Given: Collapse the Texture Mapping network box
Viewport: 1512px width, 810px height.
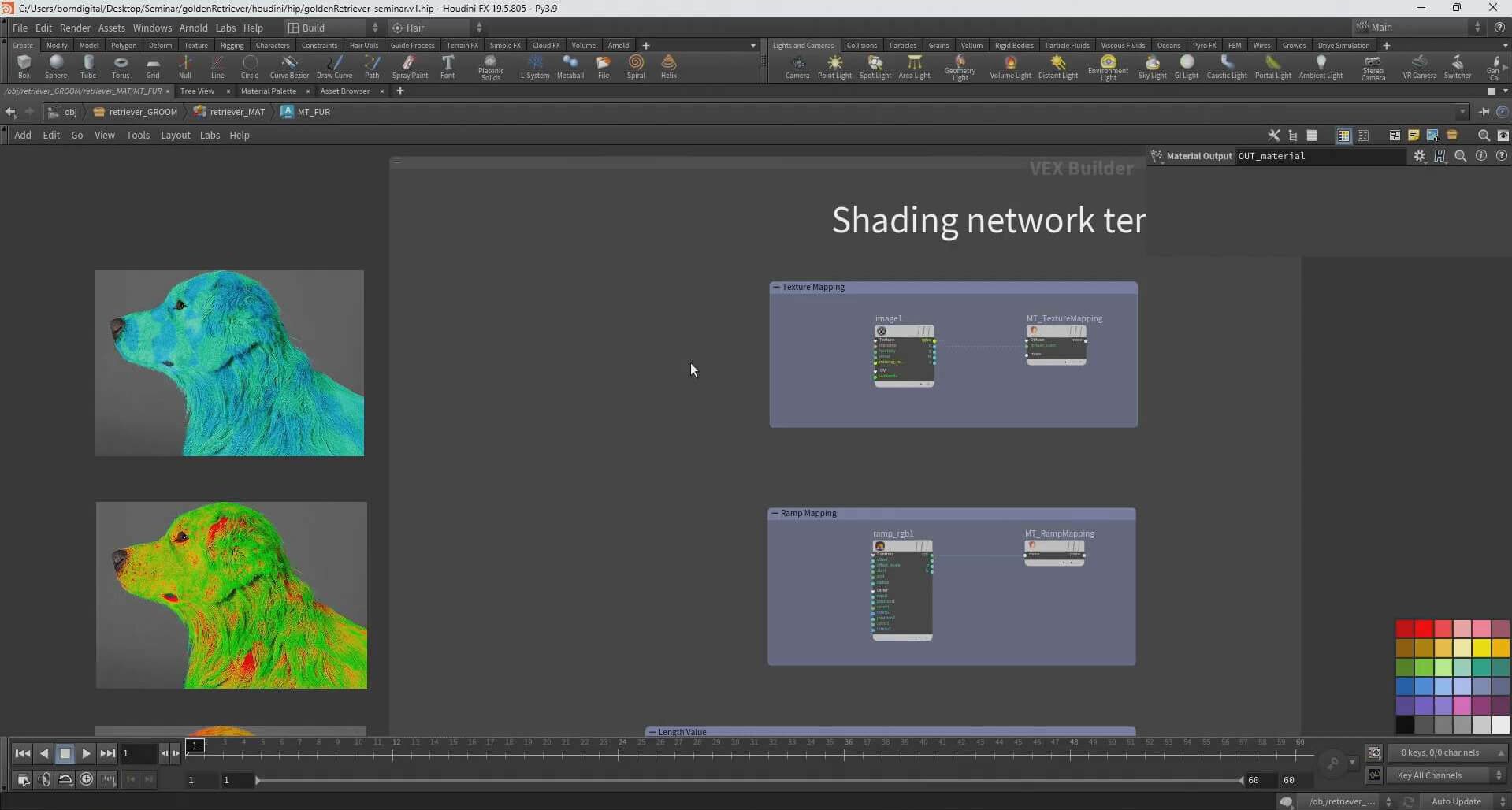Looking at the screenshot, I should [776, 288].
